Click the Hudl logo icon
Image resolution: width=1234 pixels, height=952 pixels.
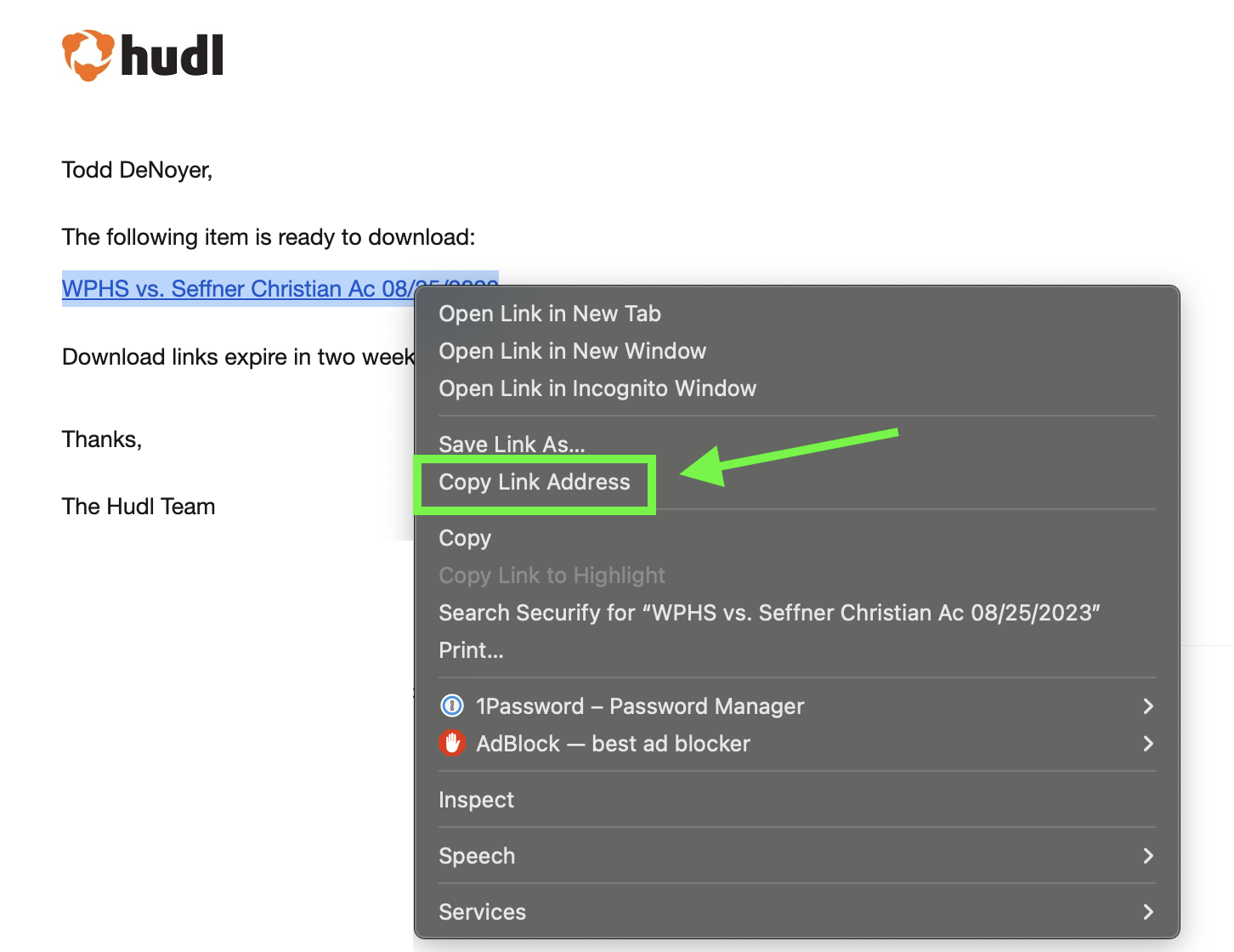click(88, 55)
